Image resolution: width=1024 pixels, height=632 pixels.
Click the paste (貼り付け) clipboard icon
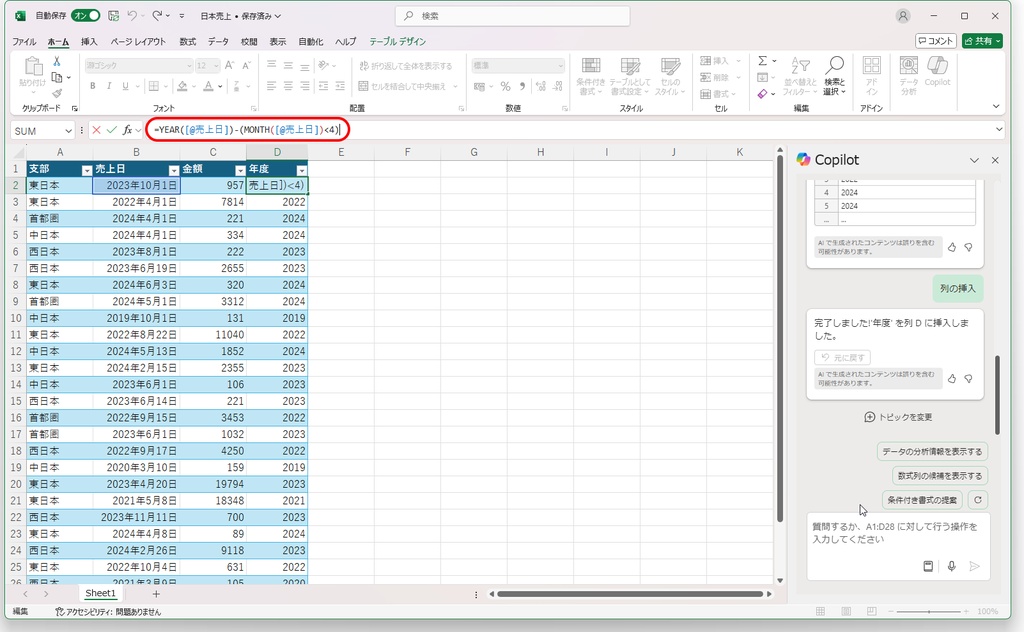33,67
